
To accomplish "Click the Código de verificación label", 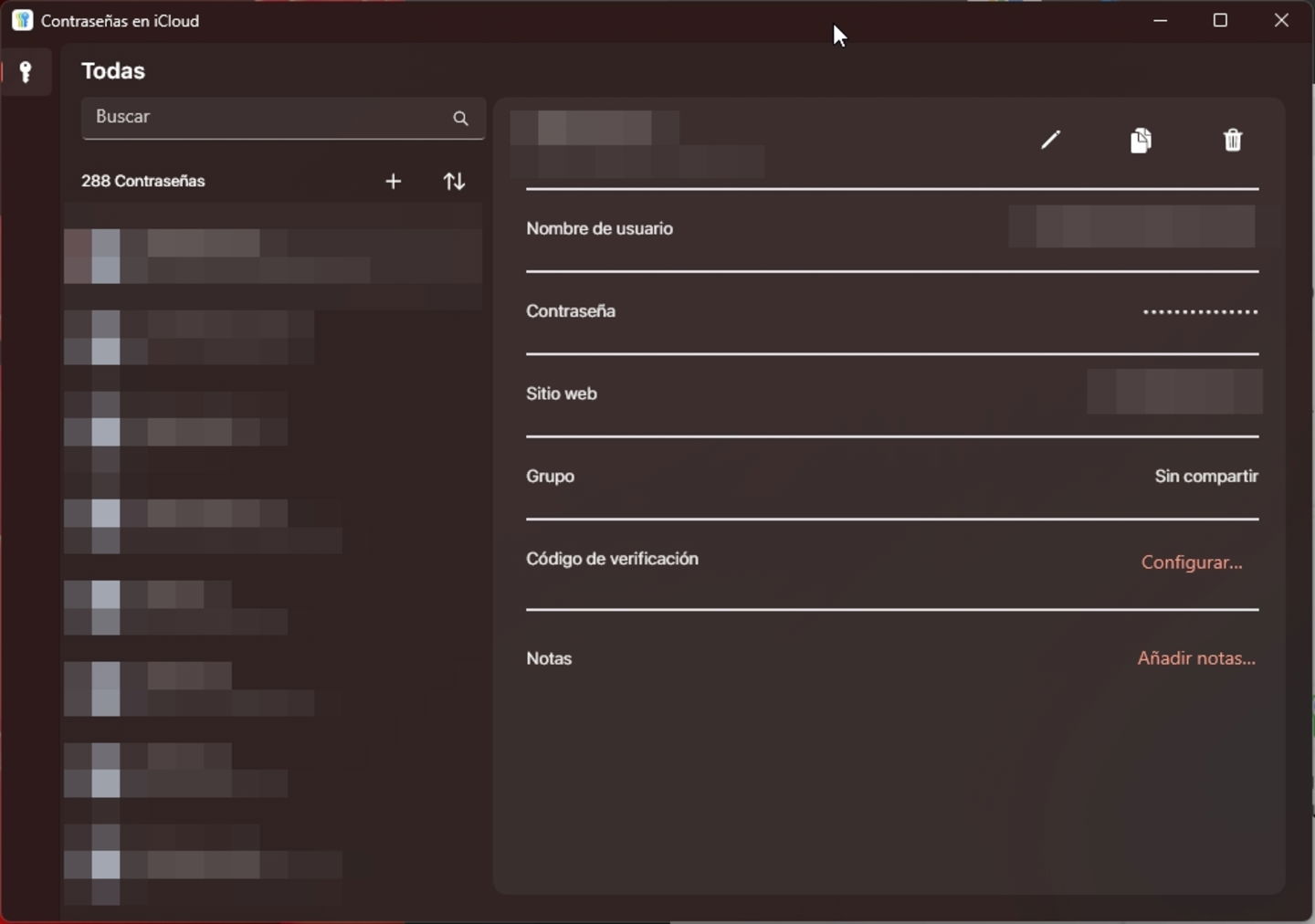I will (x=612, y=559).
